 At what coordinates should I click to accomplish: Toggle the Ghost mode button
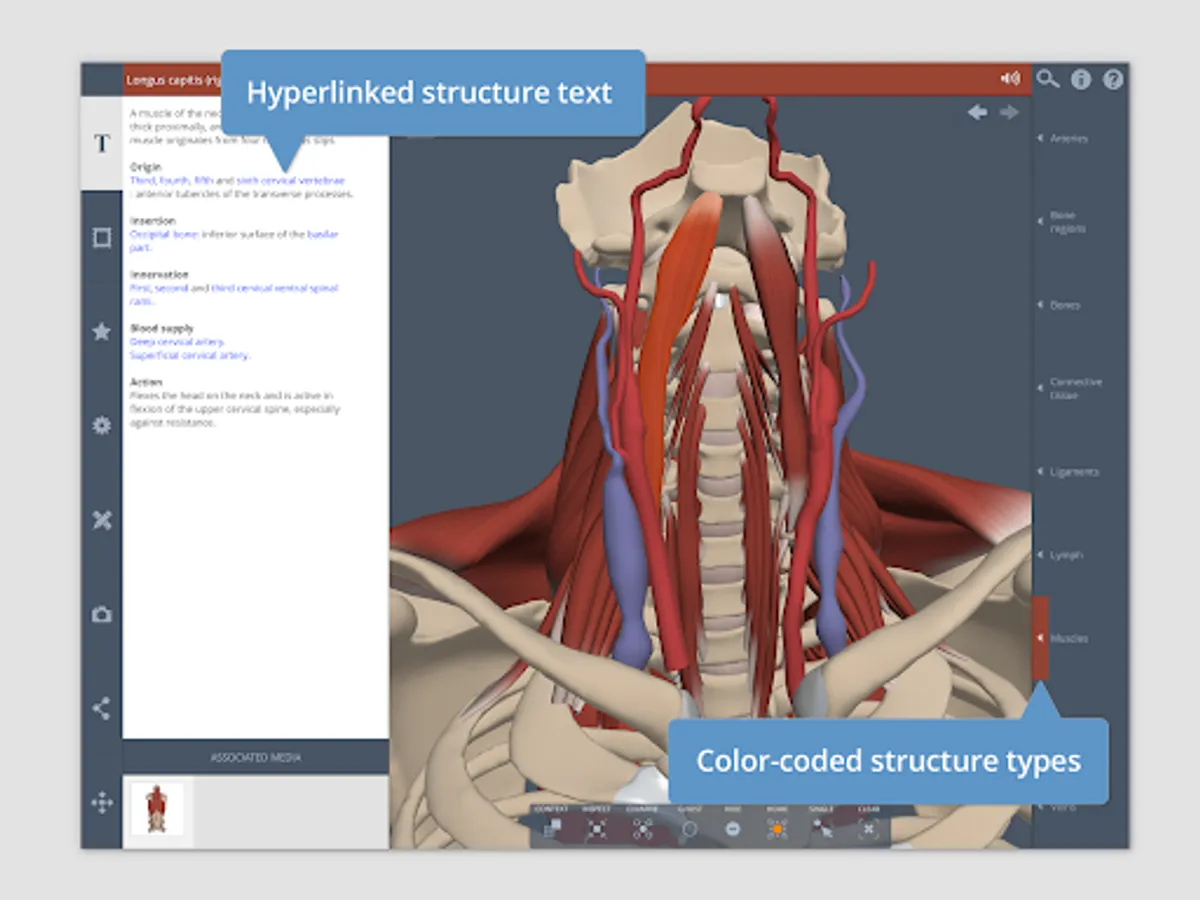(689, 828)
